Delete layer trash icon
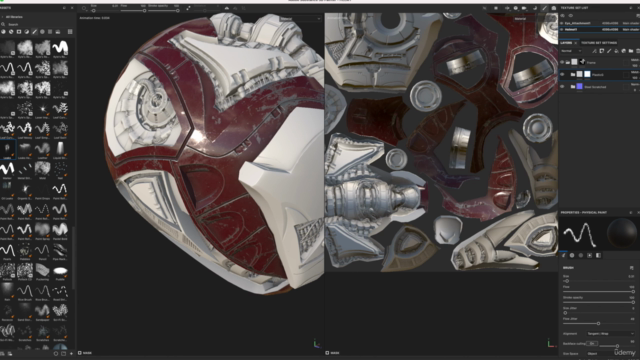This screenshot has height=360, width=640. 638,51
